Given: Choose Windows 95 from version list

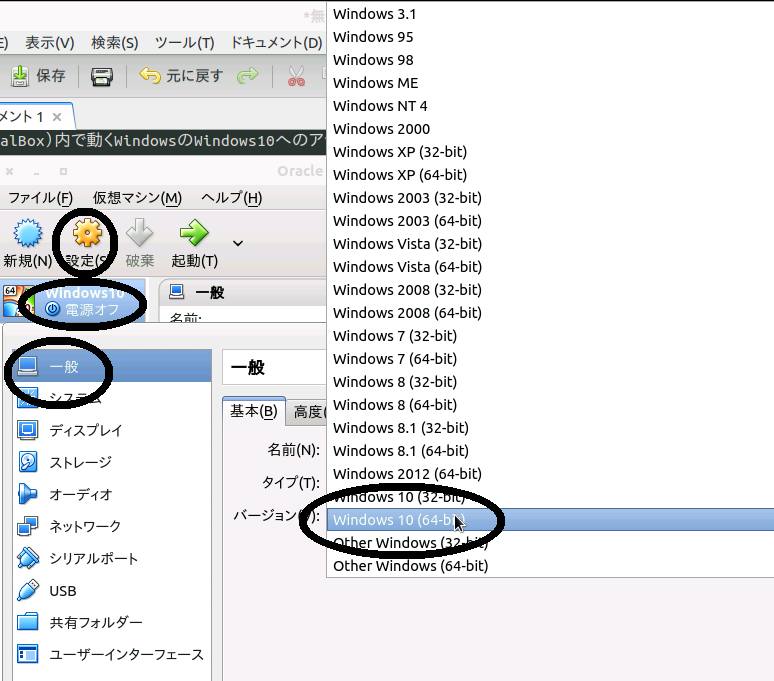Looking at the screenshot, I should (550, 37).
